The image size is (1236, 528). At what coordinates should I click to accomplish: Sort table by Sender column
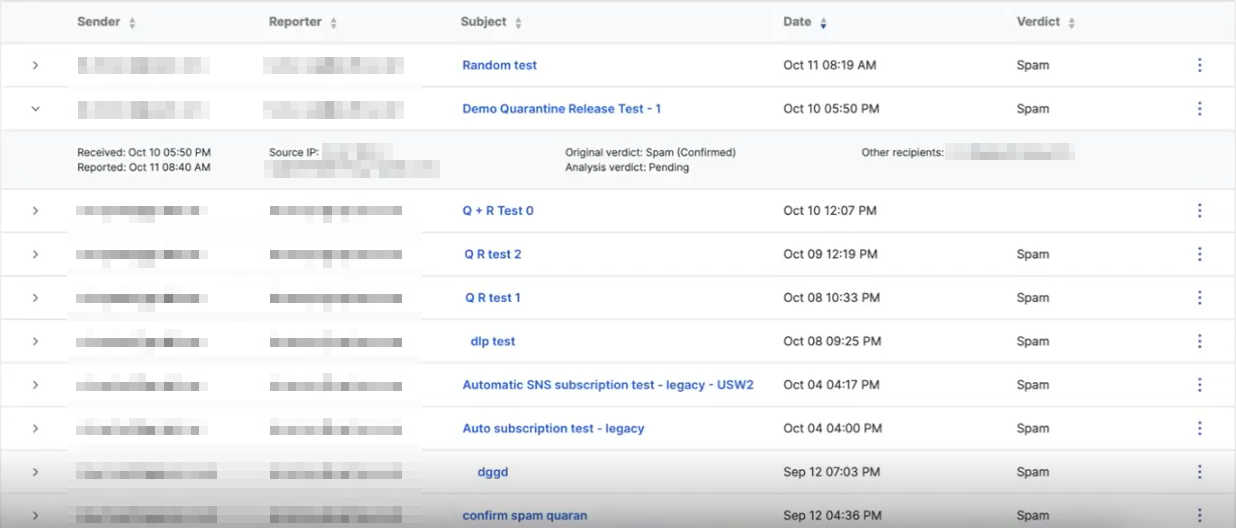132,23
